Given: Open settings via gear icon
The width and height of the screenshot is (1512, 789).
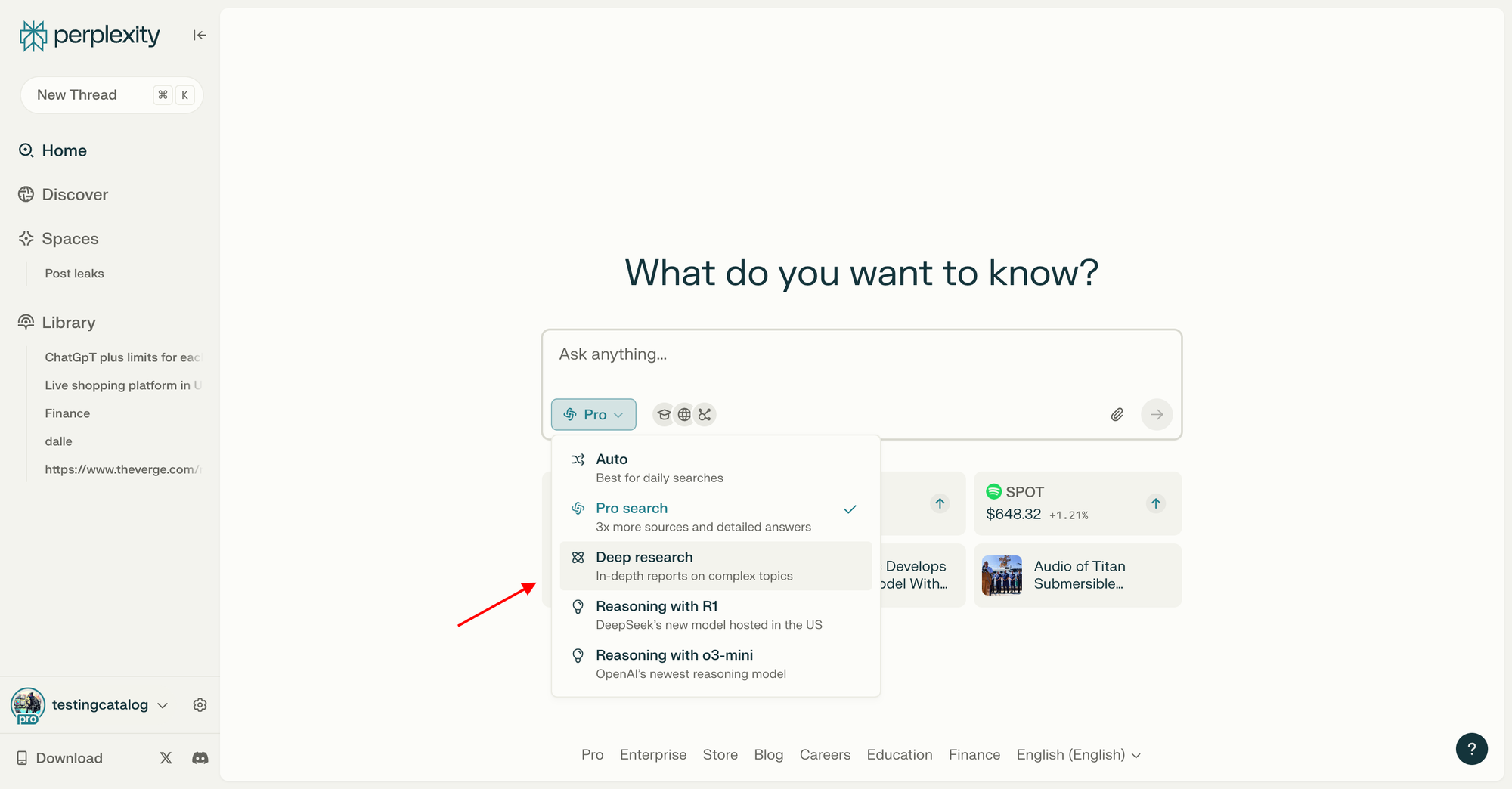Looking at the screenshot, I should [200, 704].
